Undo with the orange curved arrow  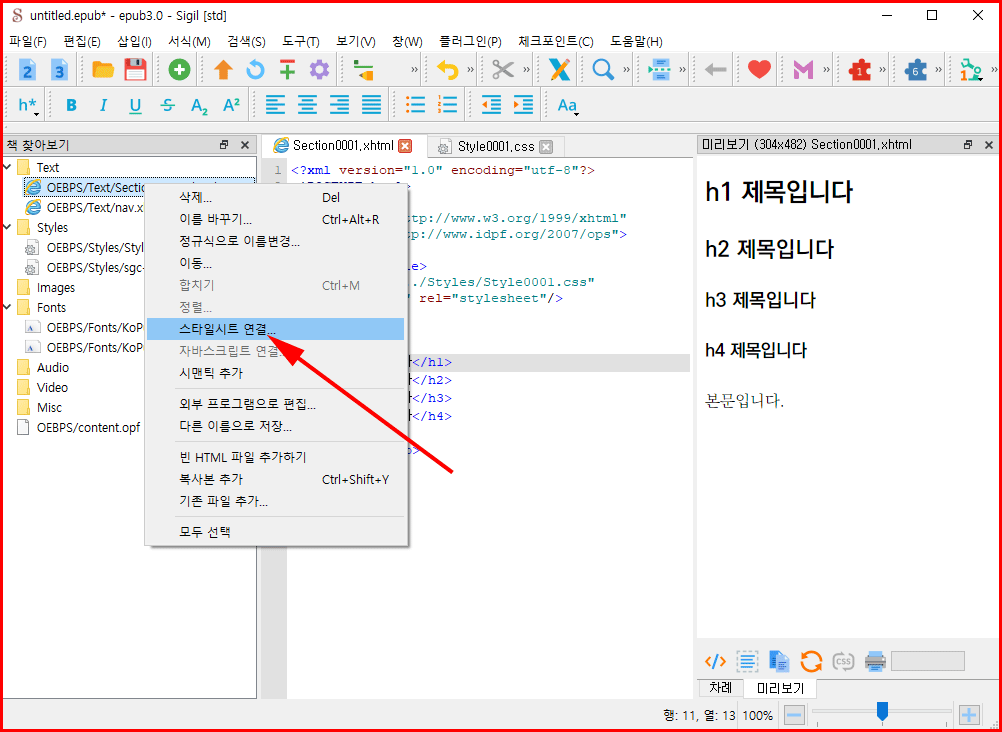[447, 69]
